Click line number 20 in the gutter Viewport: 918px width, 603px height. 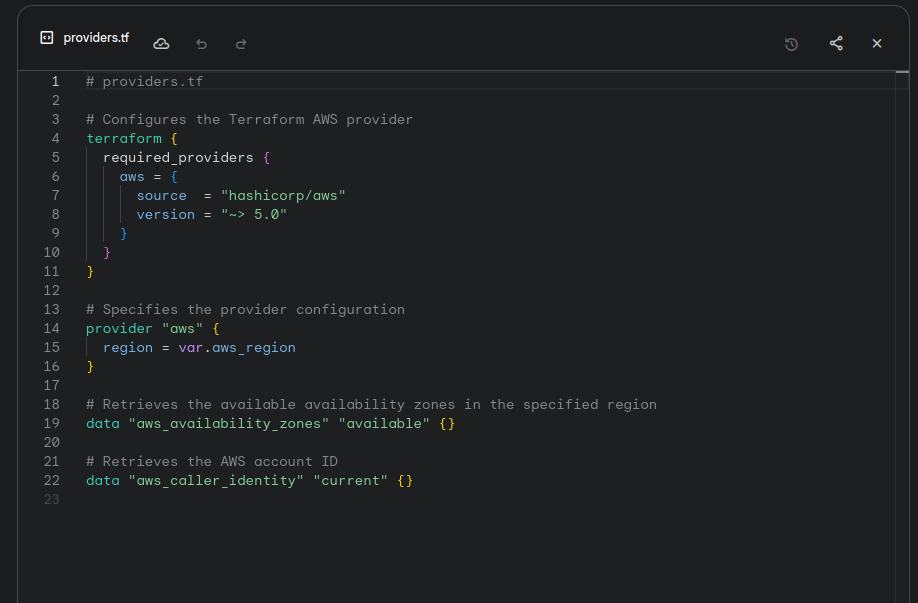[x=52, y=443]
